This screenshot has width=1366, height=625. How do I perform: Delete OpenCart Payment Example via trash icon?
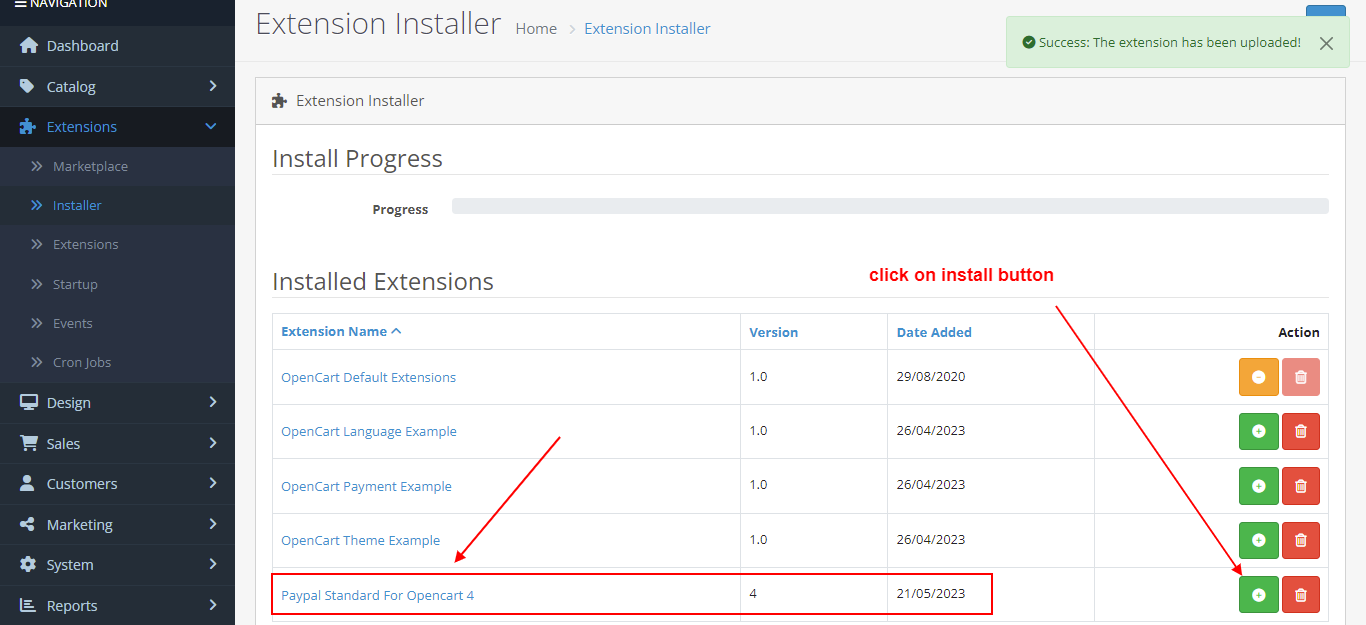click(x=1301, y=486)
